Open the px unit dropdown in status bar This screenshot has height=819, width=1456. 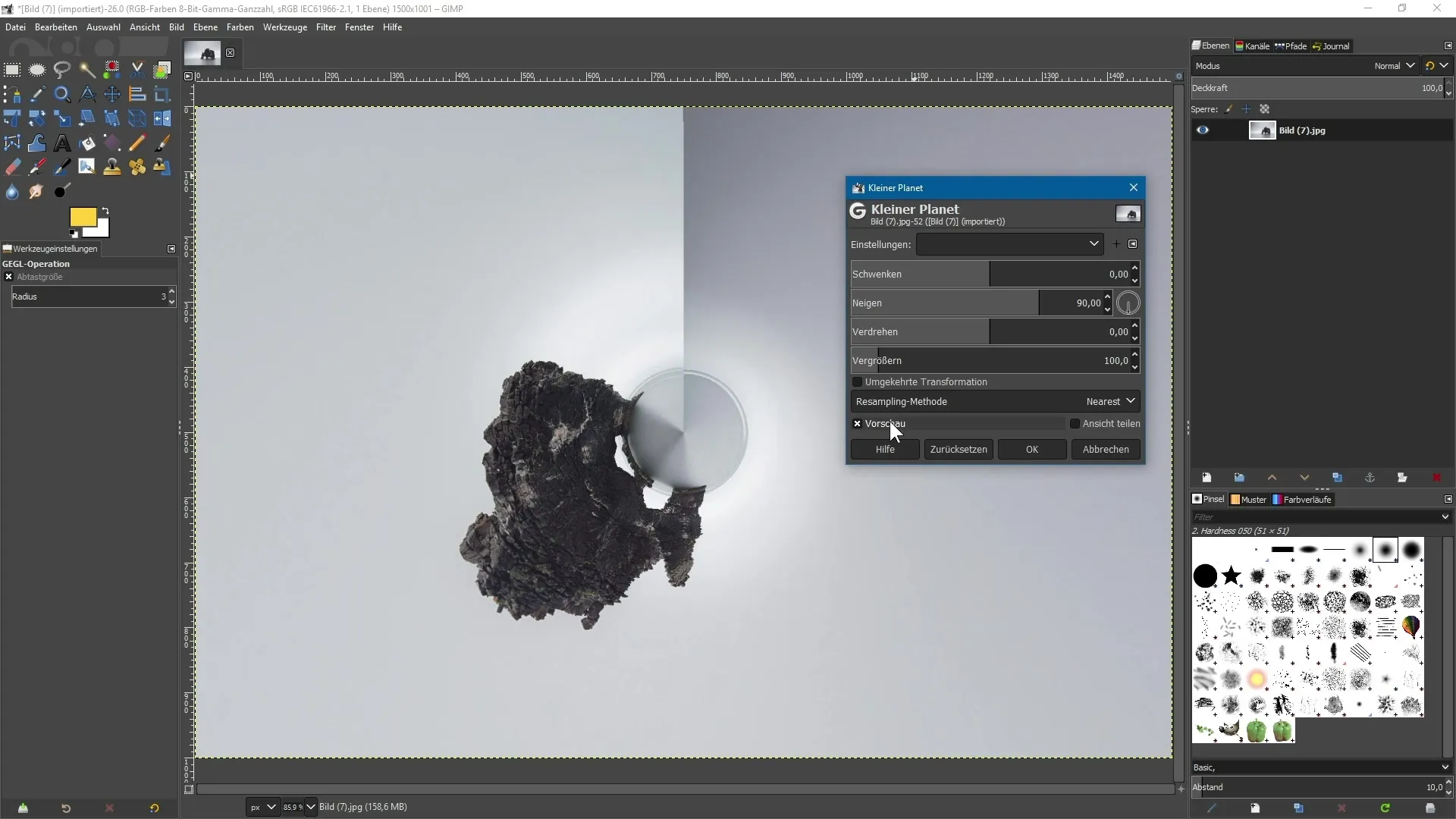point(263,807)
